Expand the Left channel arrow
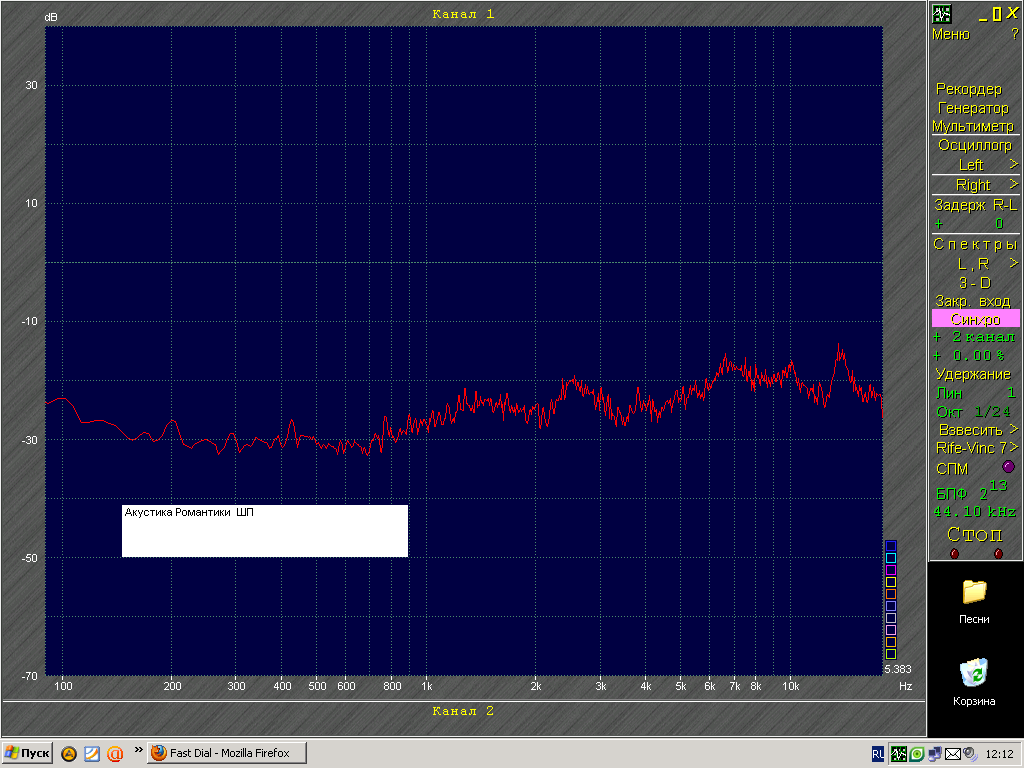This screenshot has width=1024, height=768. (x=1014, y=164)
